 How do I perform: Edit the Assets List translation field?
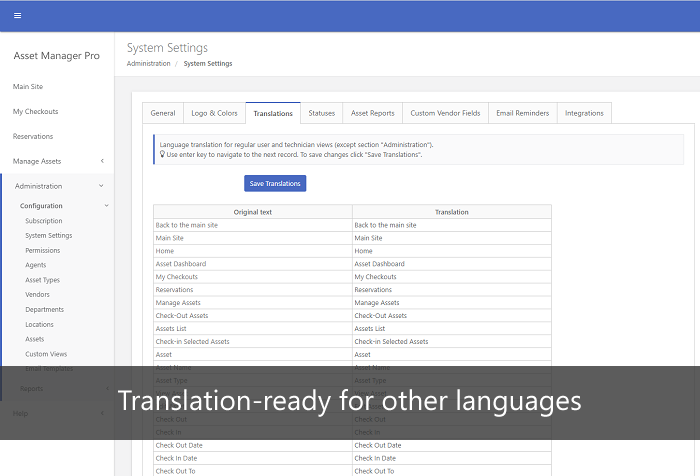click(x=452, y=329)
